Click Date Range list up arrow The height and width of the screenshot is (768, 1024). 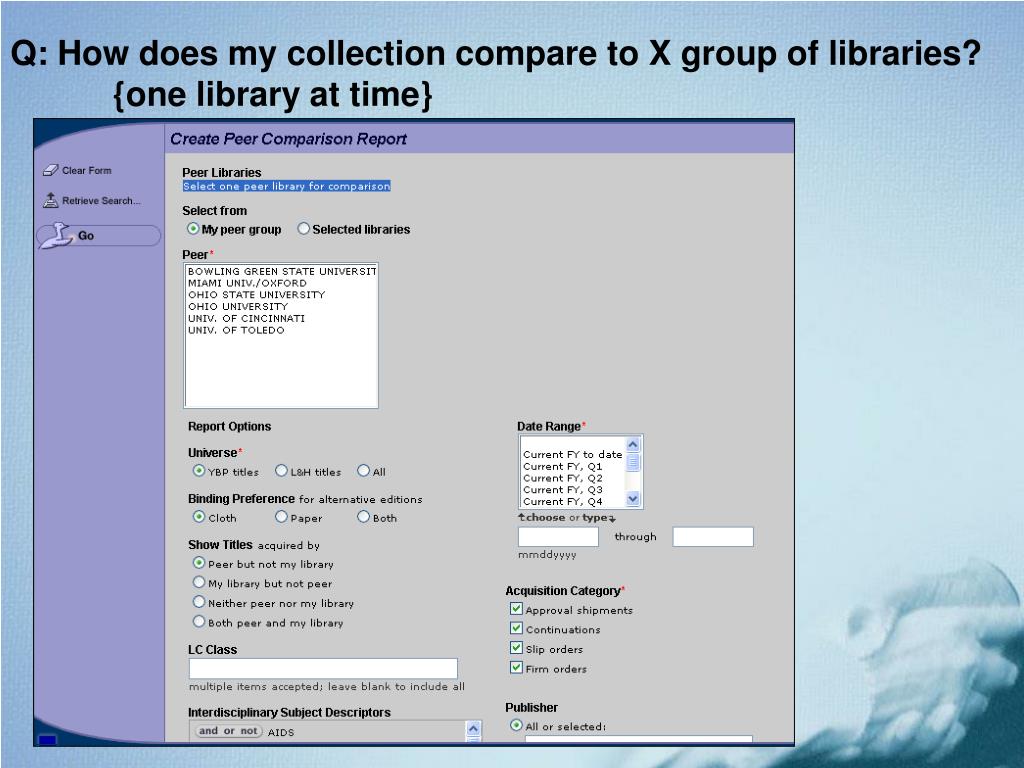point(633,445)
